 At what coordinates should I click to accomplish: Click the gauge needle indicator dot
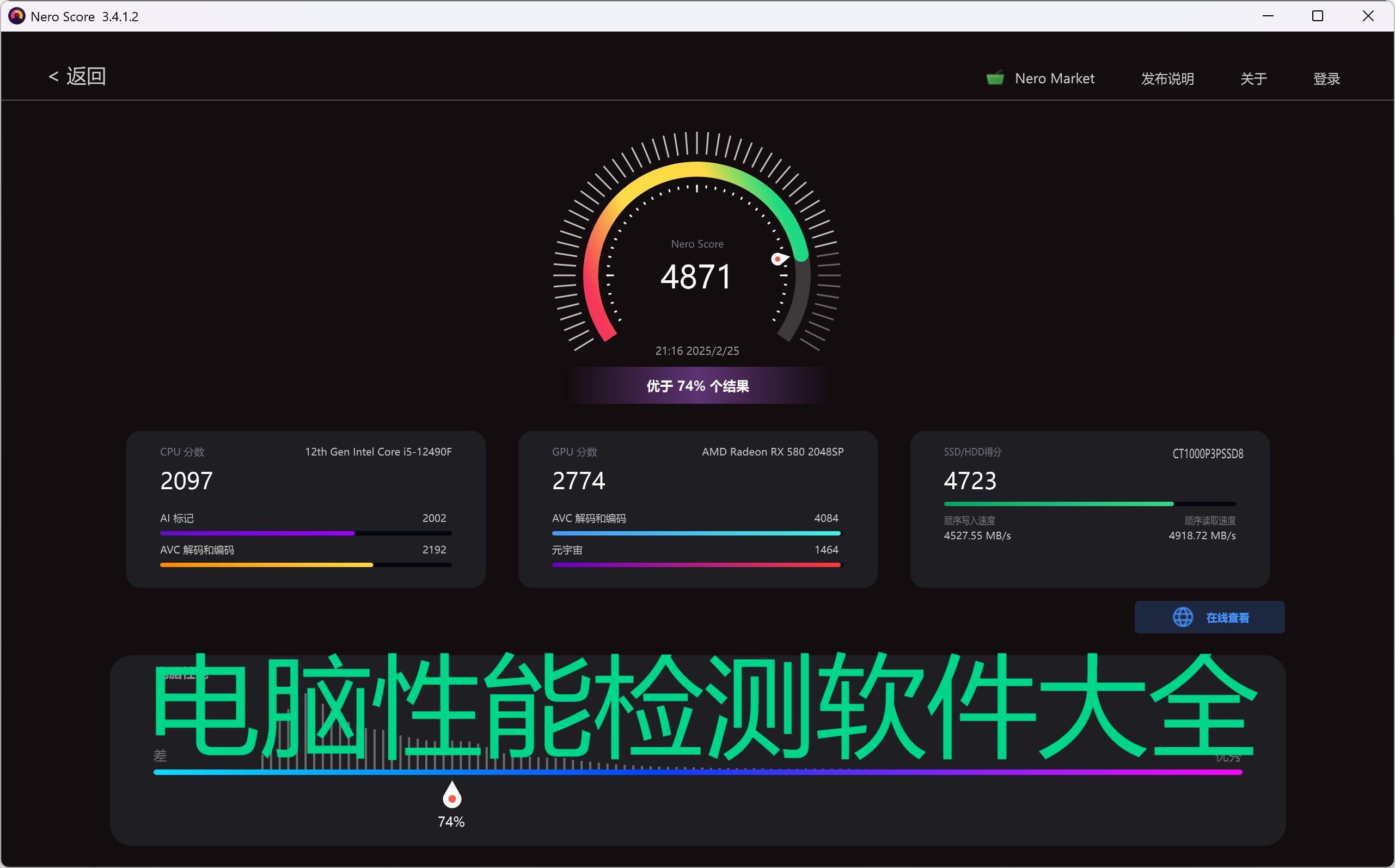click(778, 259)
